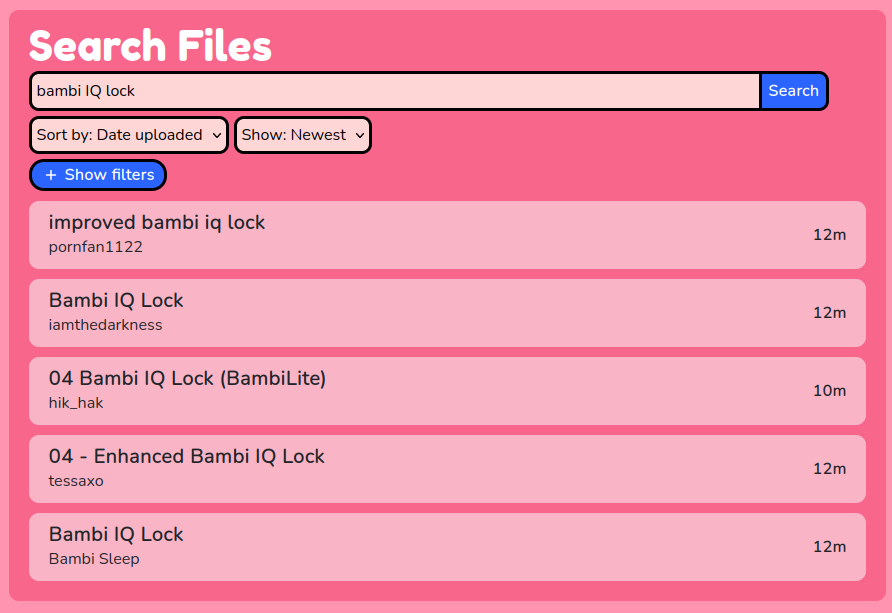
Task: Open the "04 - Enhanced Bambi IQ Lock" result
Action: click(186, 457)
